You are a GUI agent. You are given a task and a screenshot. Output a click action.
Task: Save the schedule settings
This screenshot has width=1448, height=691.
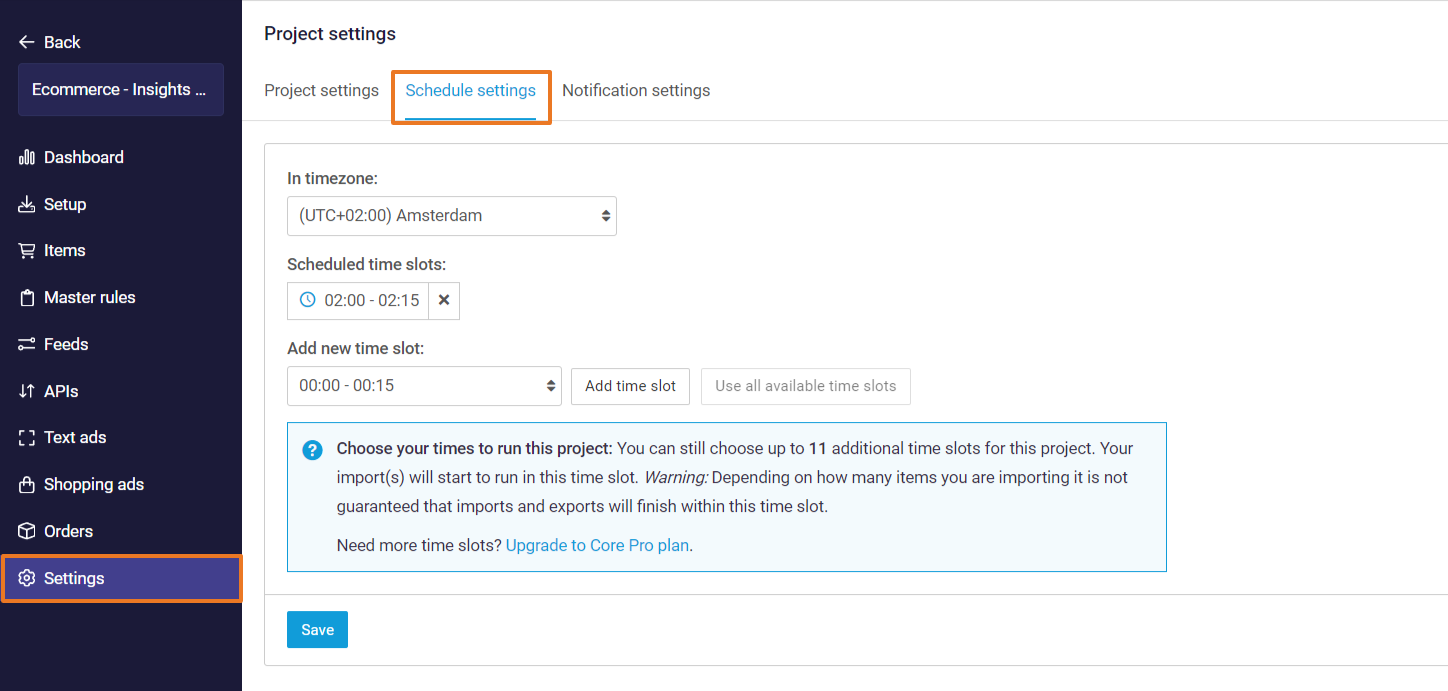317,630
